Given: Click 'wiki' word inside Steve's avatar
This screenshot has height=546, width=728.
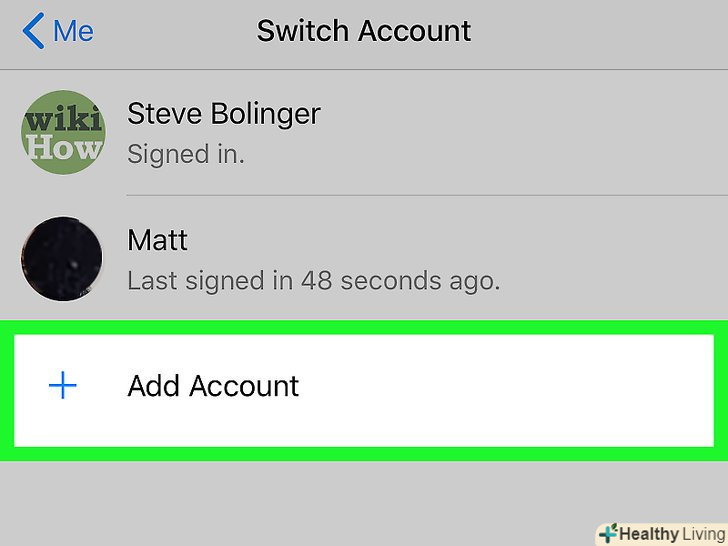Looking at the screenshot, I should (x=63, y=120).
